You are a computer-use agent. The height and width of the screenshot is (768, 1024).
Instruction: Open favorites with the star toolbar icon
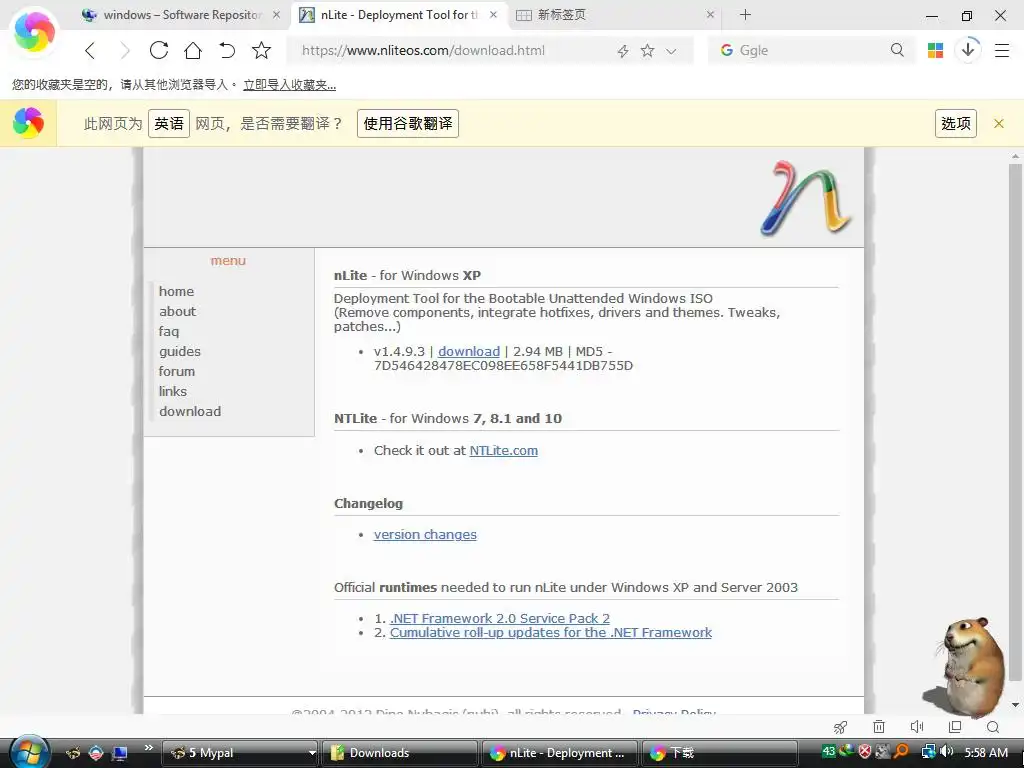click(261, 50)
